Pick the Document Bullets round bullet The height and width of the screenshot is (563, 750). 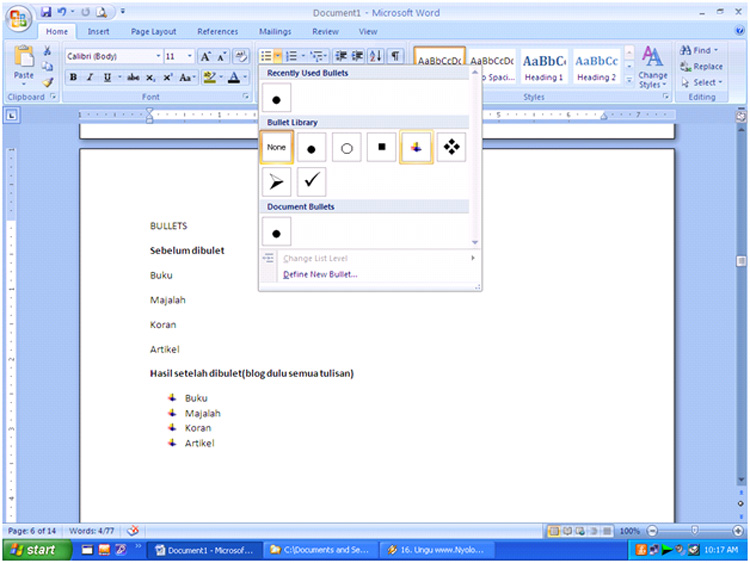(x=276, y=232)
